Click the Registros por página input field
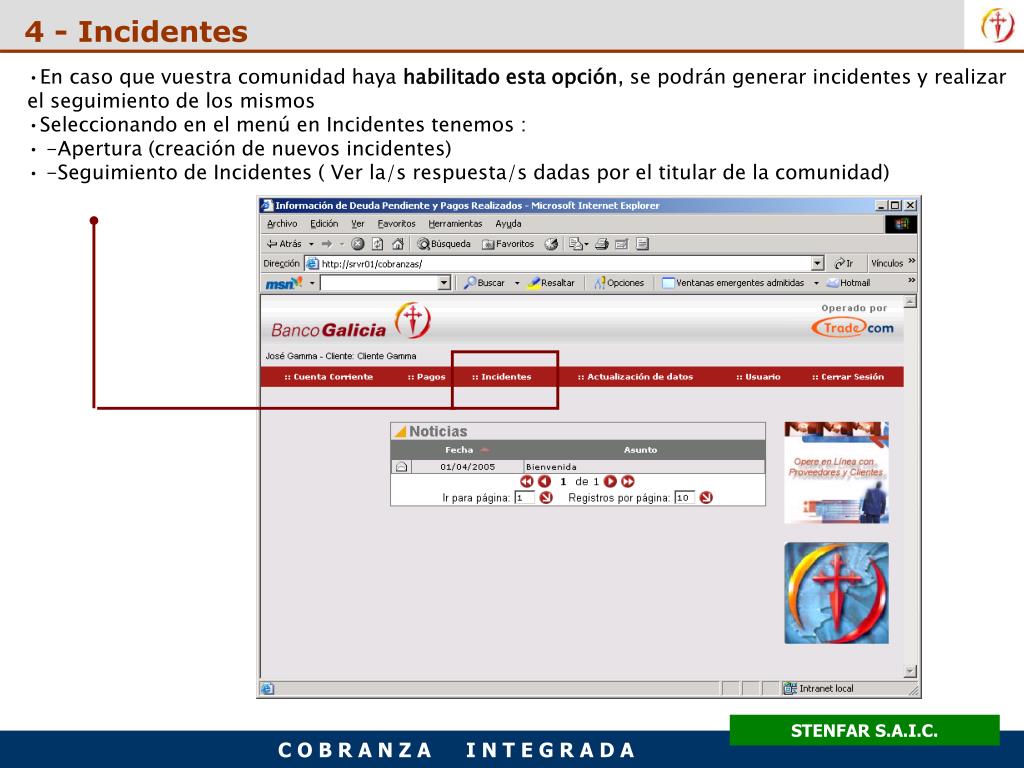The height and width of the screenshot is (768, 1024). point(684,498)
